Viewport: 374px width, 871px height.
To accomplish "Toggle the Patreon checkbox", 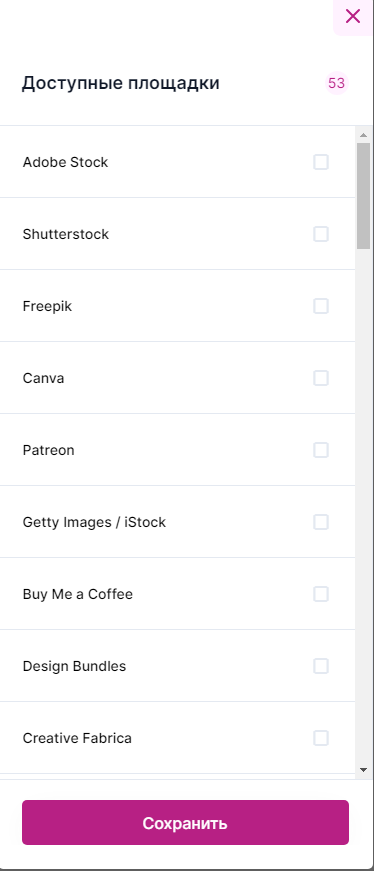I will tap(321, 450).
